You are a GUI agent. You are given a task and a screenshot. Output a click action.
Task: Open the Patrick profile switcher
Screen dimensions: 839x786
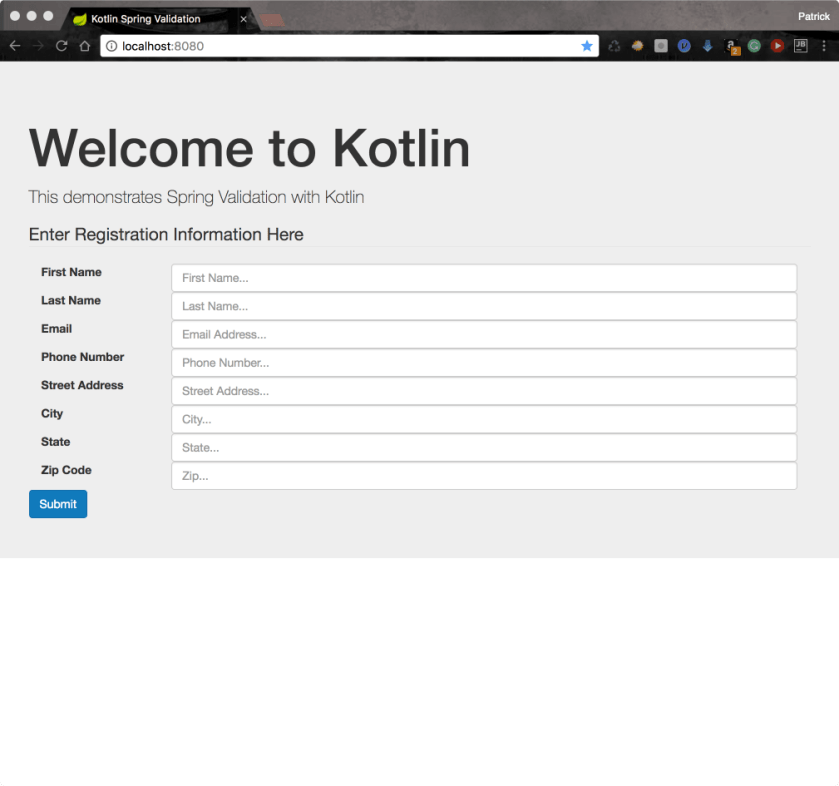813,16
